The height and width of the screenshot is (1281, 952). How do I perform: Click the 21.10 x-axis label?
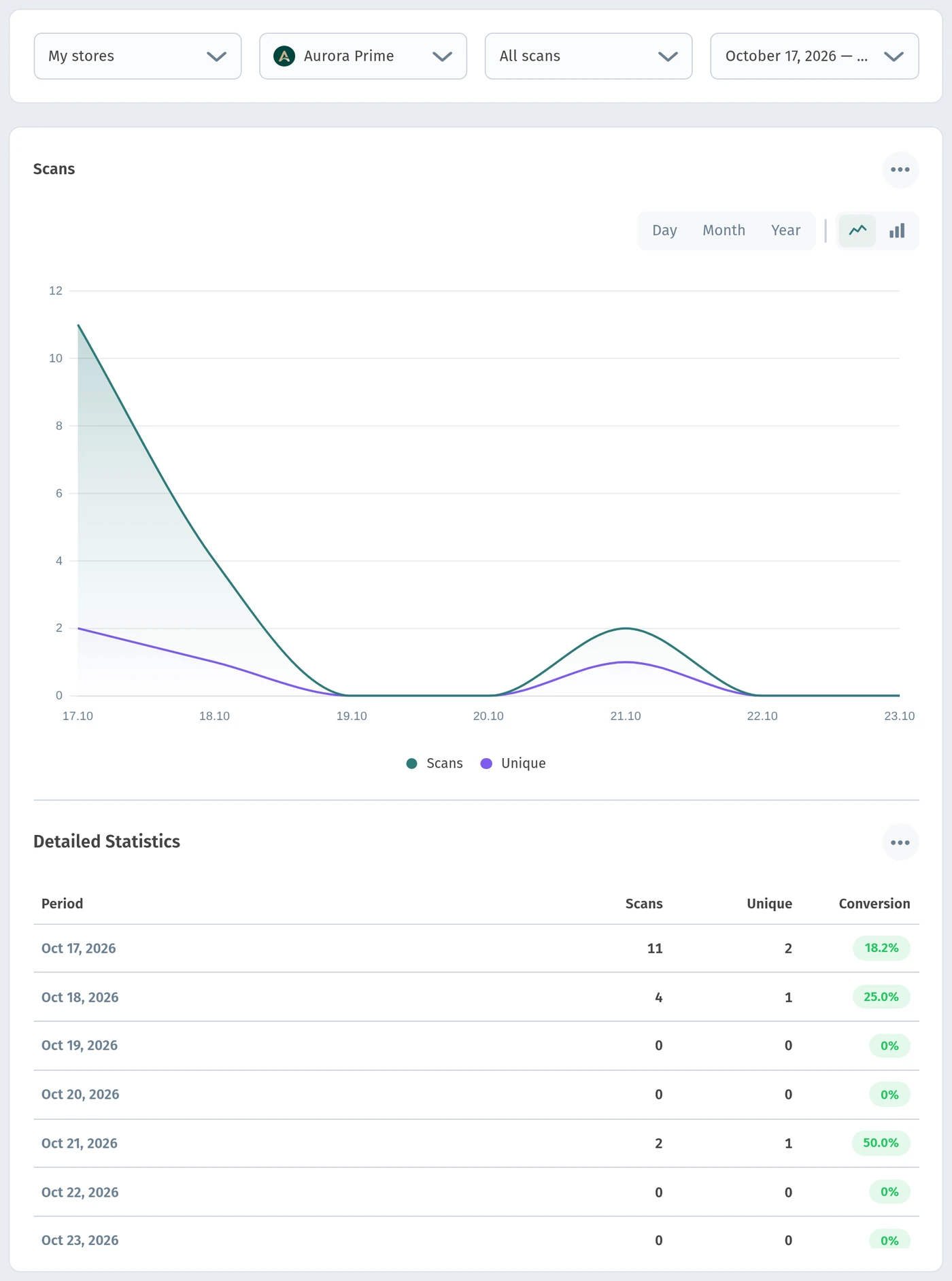(x=626, y=716)
